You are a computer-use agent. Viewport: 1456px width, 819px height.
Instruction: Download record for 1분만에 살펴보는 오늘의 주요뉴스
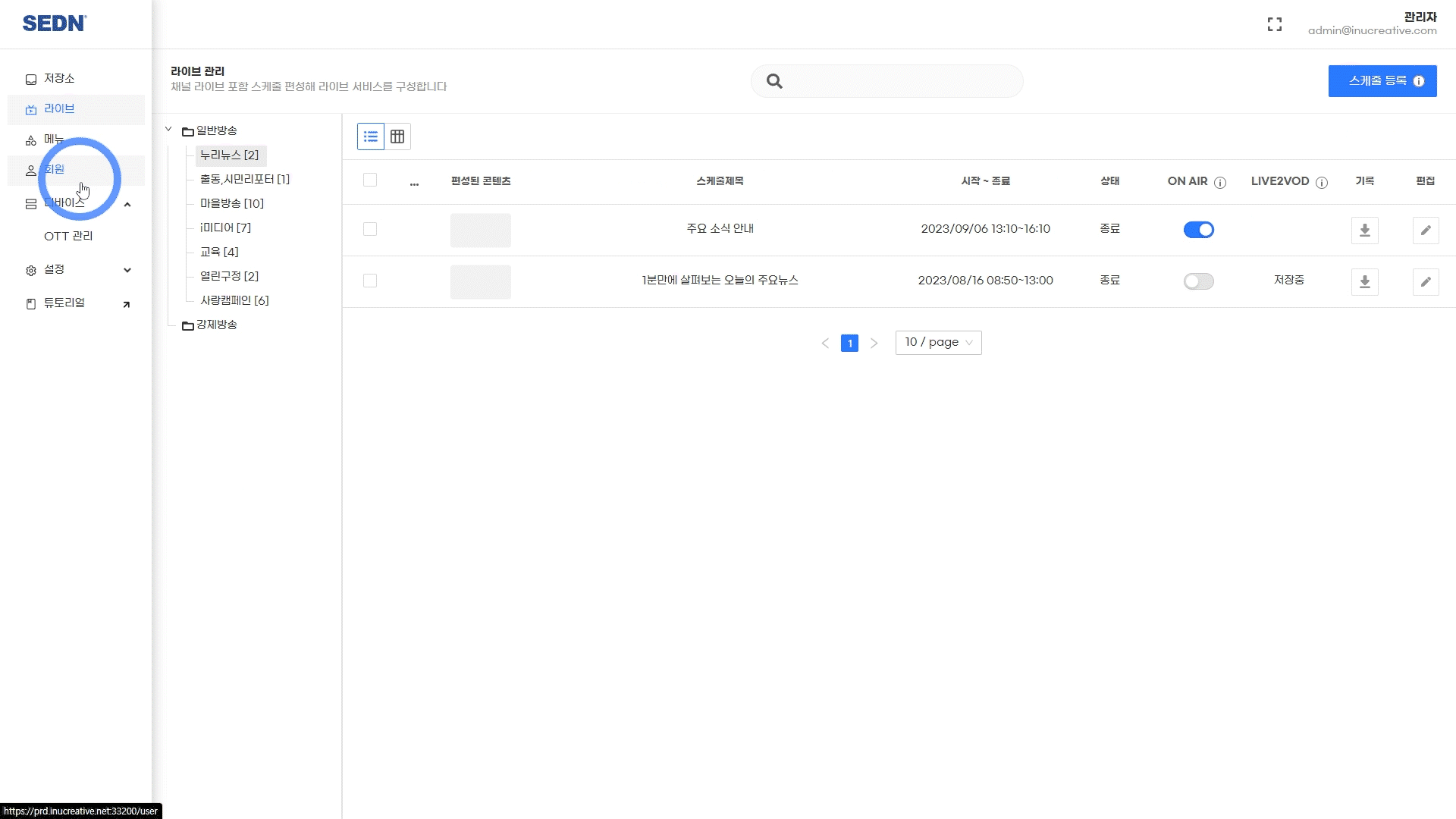(x=1364, y=281)
